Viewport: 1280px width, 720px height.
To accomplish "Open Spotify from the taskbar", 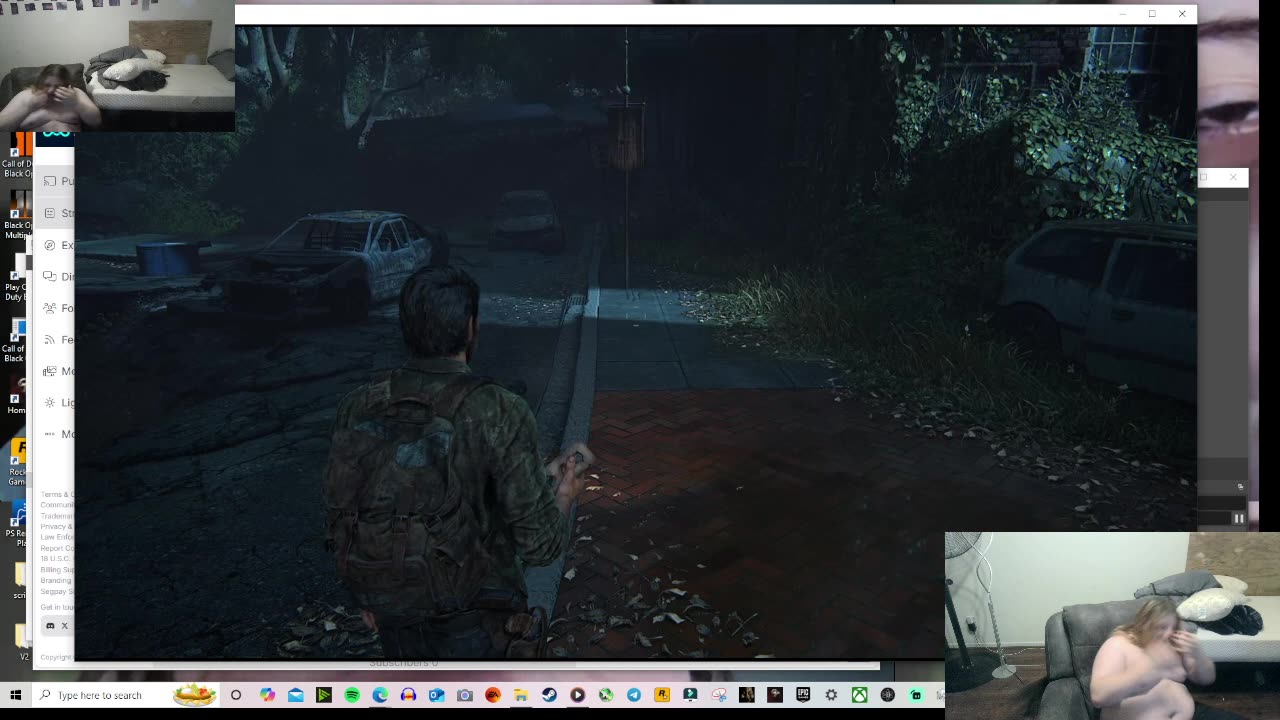I will click(x=352, y=695).
